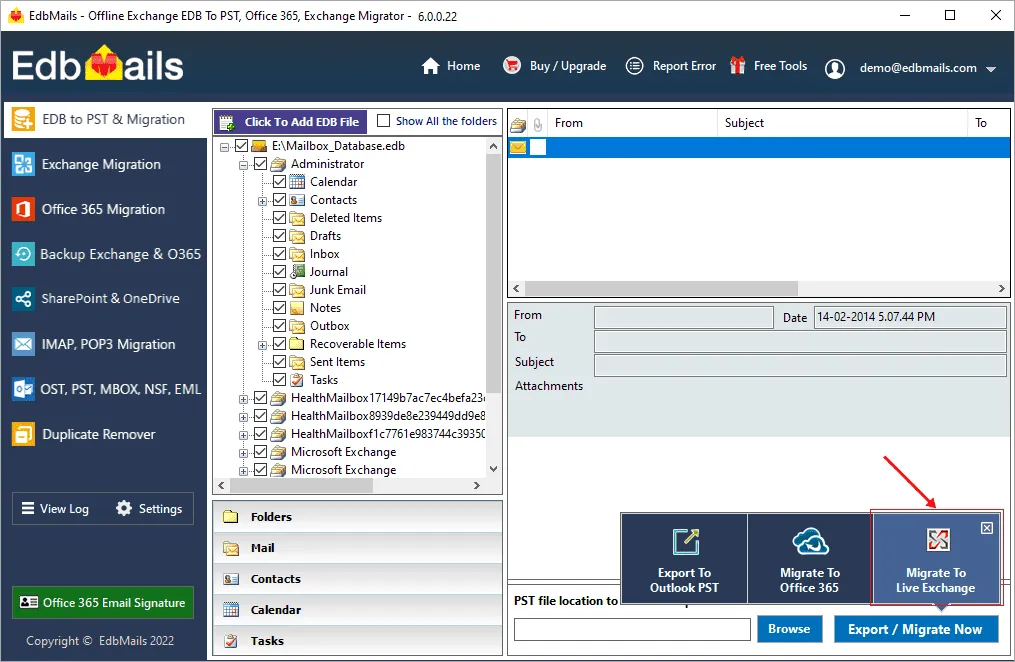The height and width of the screenshot is (662, 1015).
Task: Toggle the Show All the folders checkbox
Action: [x=384, y=121]
